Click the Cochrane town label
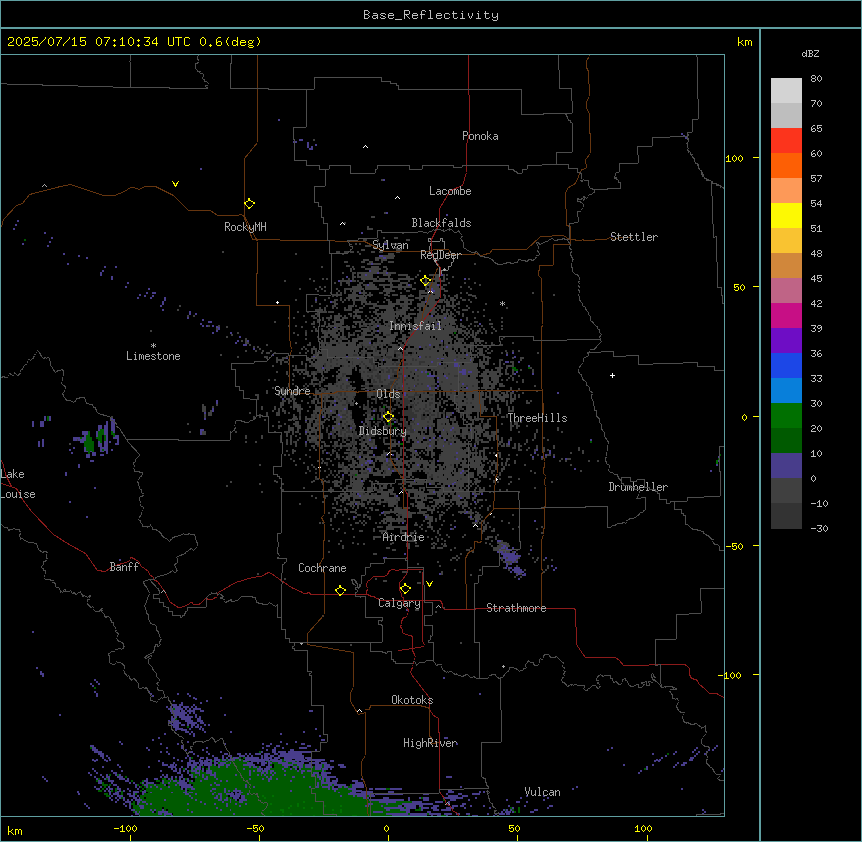The width and height of the screenshot is (862, 842). click(x=322, y=568)
